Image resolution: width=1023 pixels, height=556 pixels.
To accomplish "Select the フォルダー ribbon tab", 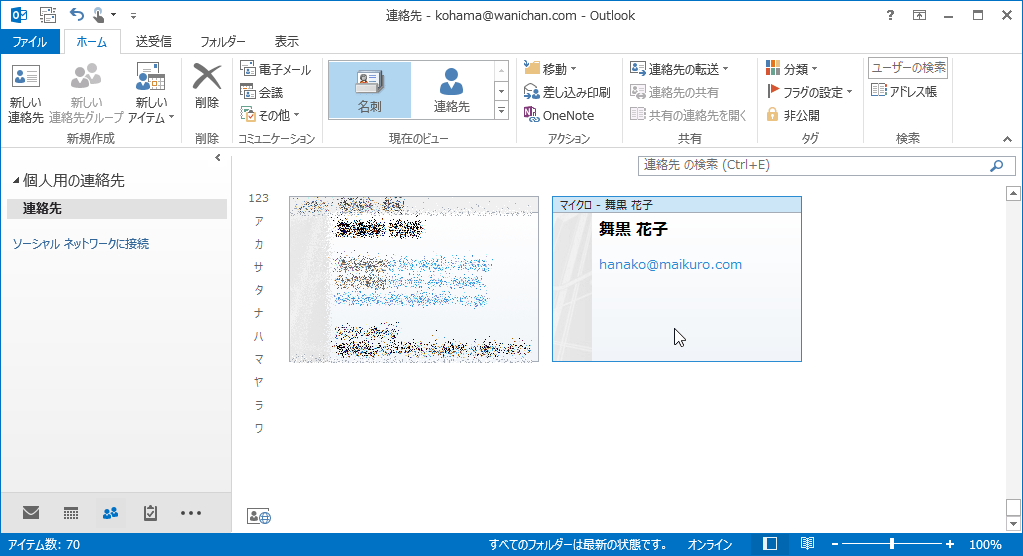I will [x=222, y=41].
